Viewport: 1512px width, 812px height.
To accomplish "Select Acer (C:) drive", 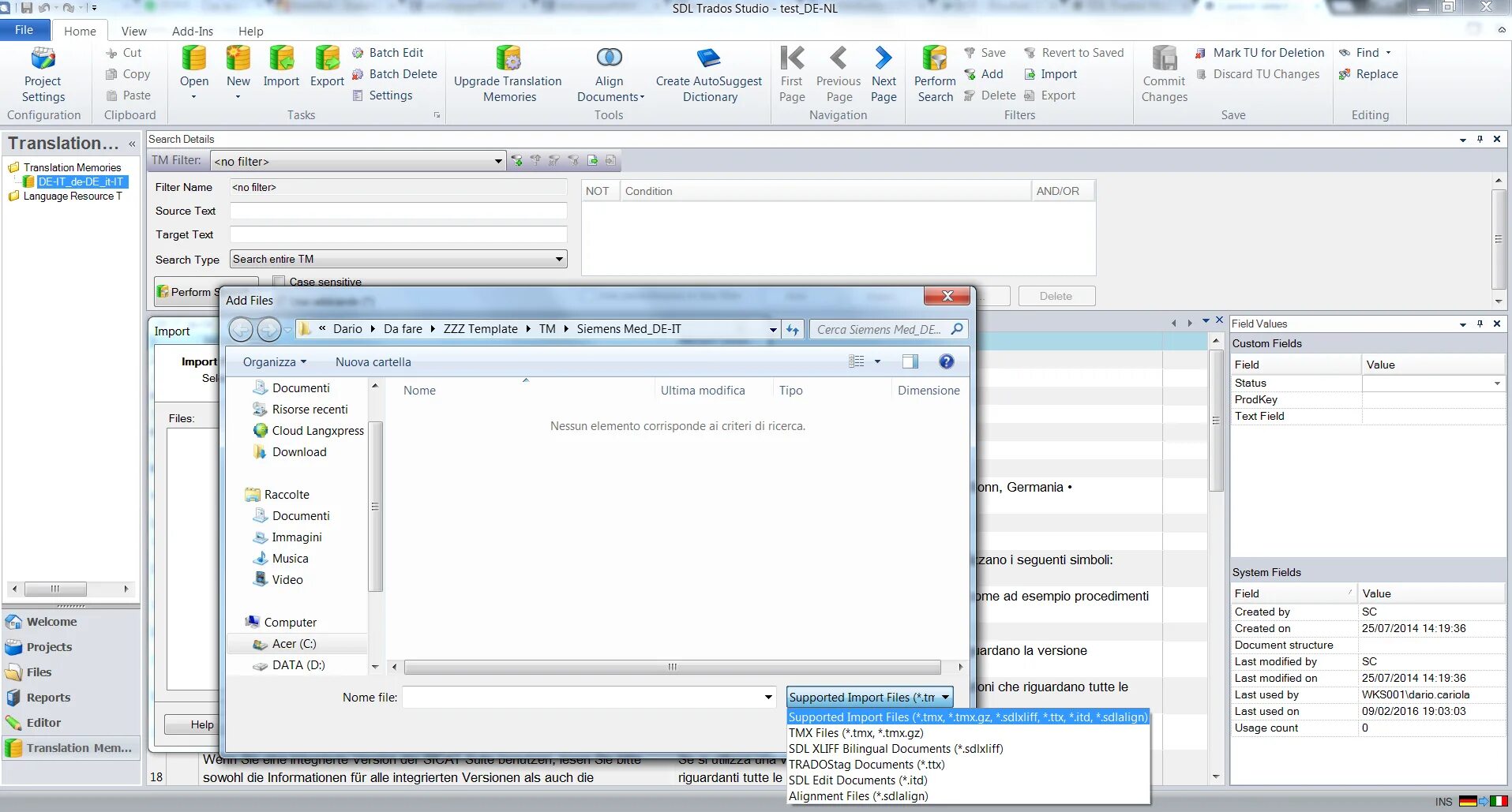I will click(294, 644).
